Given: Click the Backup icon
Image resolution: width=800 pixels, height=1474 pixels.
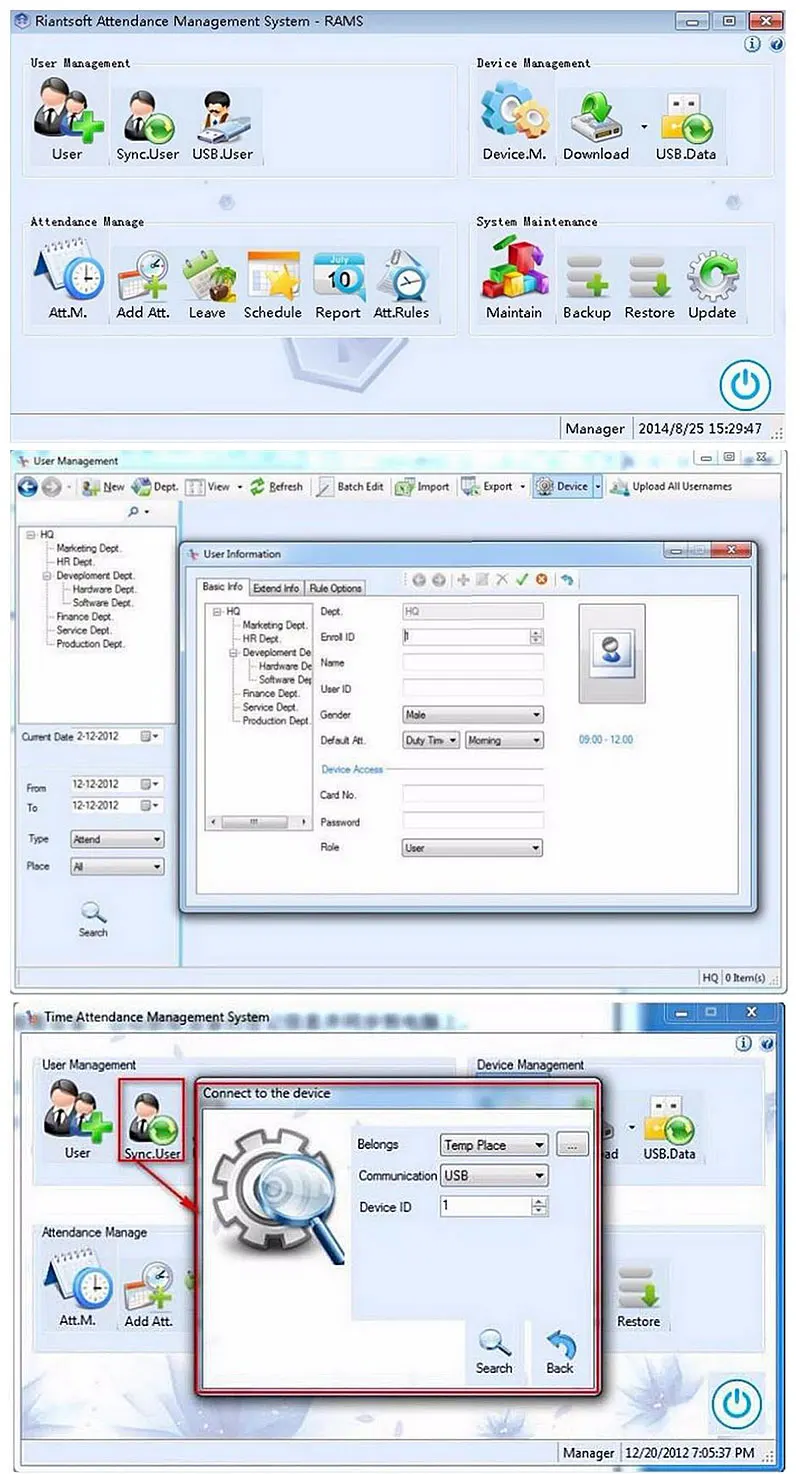Looking at the screenshot, I should click(x=587, y=285).
